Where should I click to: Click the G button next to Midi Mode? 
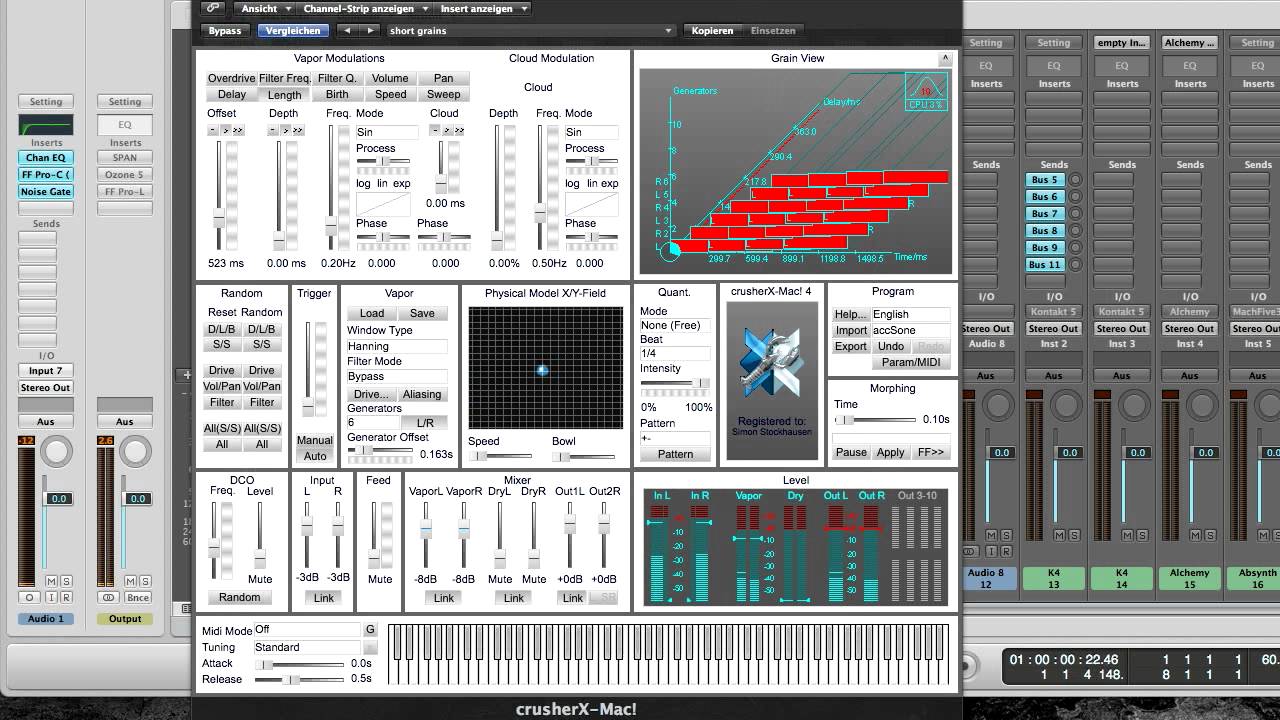point(370,629)
